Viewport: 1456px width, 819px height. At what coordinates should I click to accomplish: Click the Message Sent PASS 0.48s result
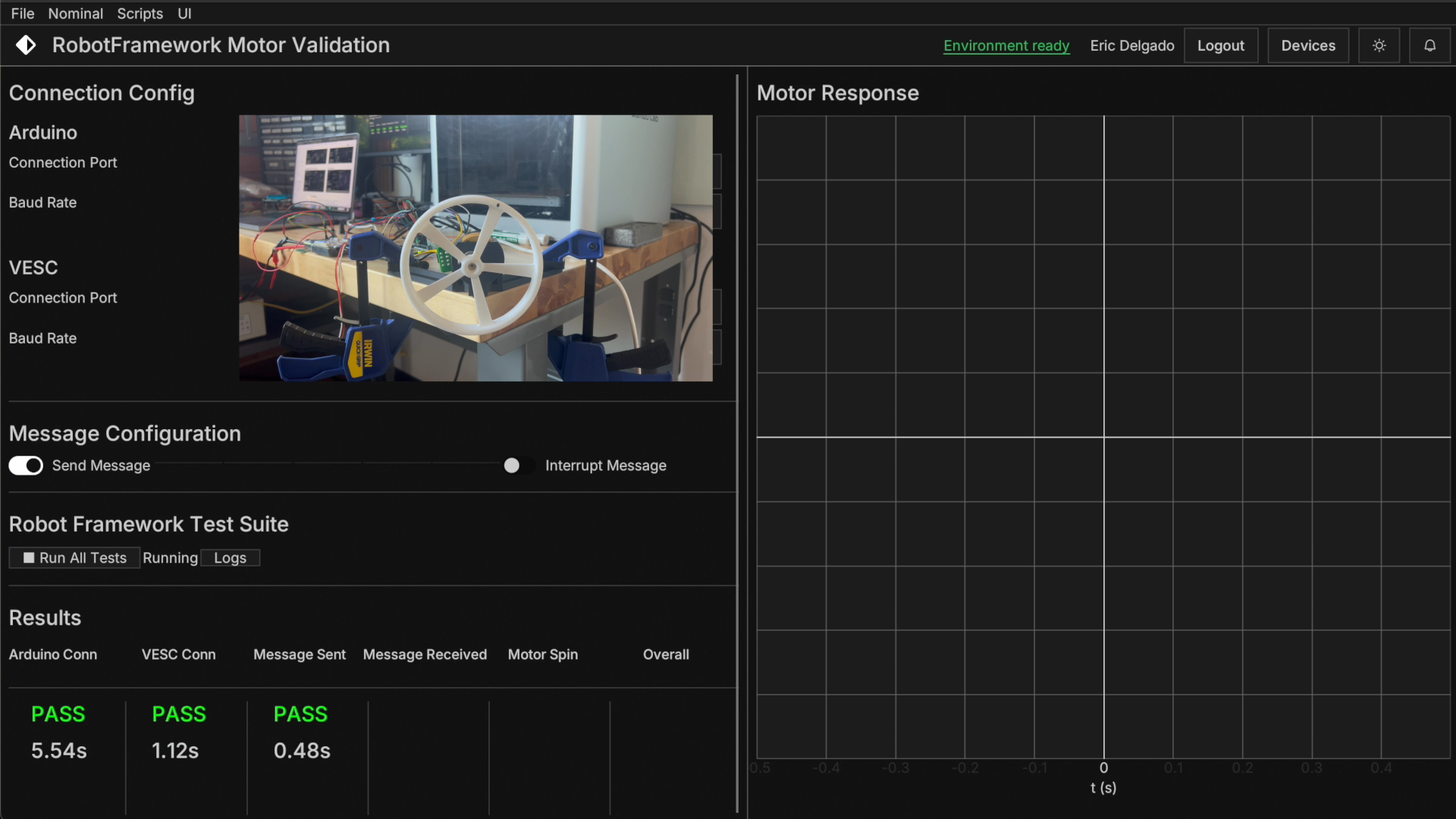point(301,732)
